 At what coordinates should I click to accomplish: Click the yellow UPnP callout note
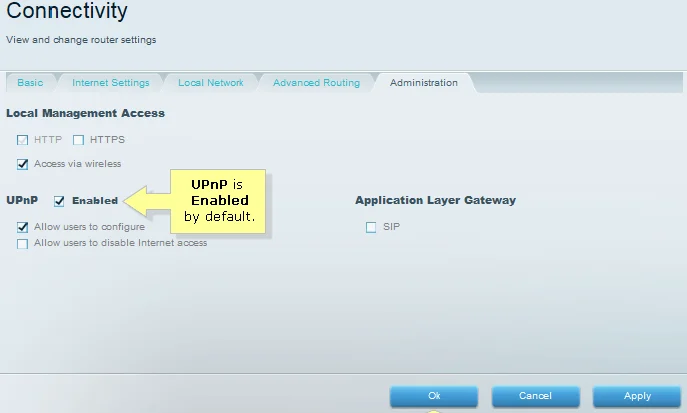[x=219, y=202]
